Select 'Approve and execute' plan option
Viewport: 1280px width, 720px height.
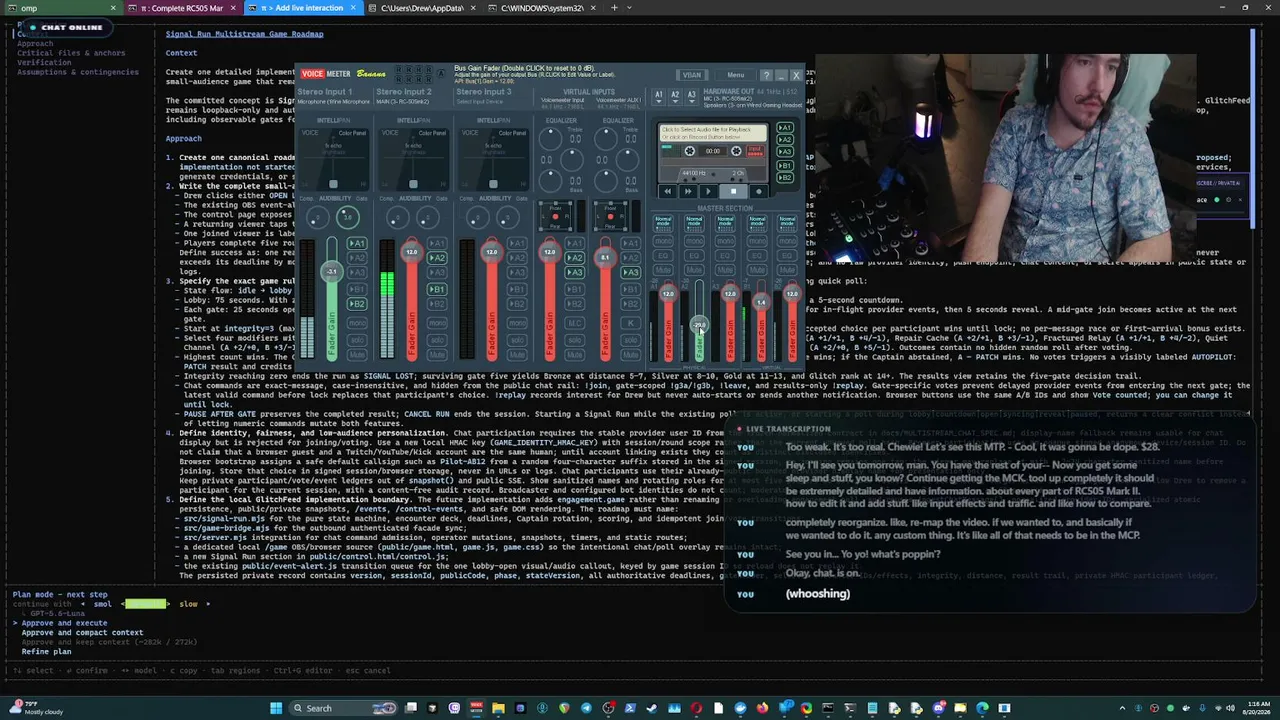64,623
